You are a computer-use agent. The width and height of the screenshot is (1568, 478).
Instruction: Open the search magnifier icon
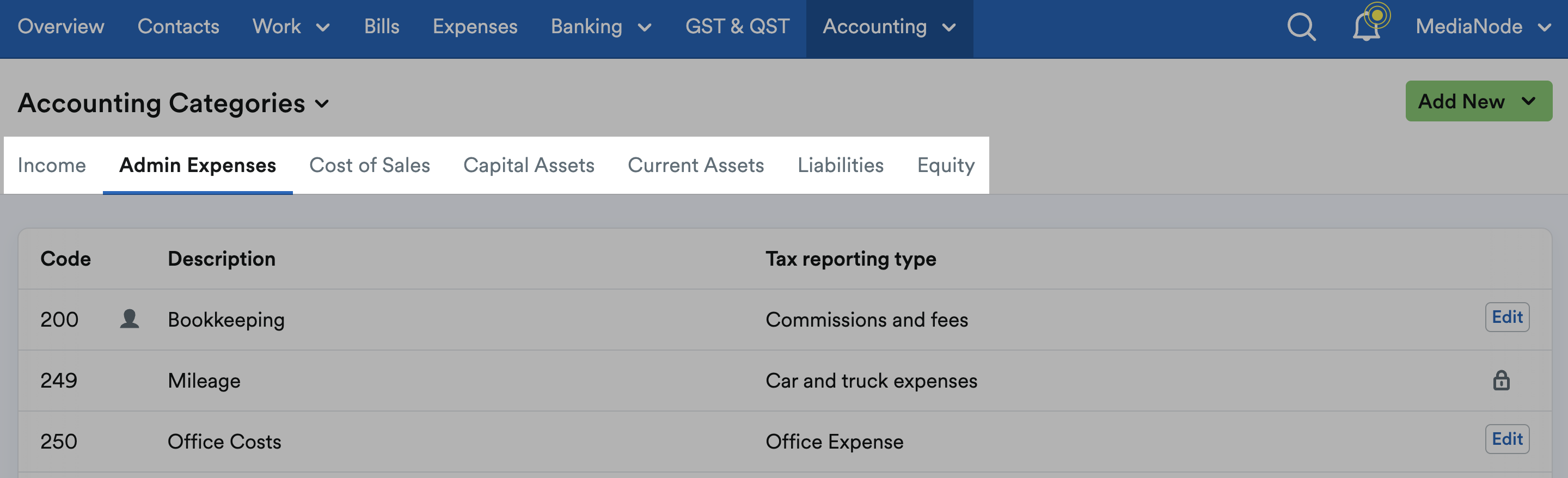click(x=1301, y=27)
